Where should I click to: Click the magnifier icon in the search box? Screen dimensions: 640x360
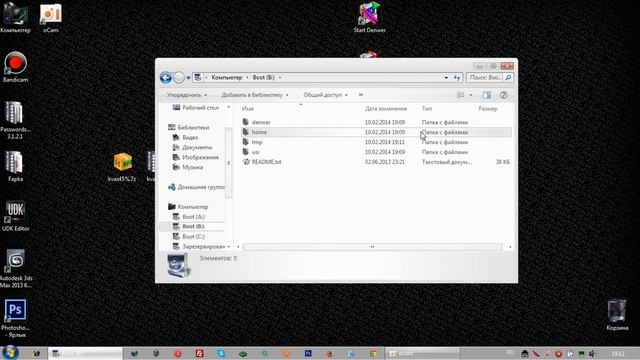coord(508,78)
